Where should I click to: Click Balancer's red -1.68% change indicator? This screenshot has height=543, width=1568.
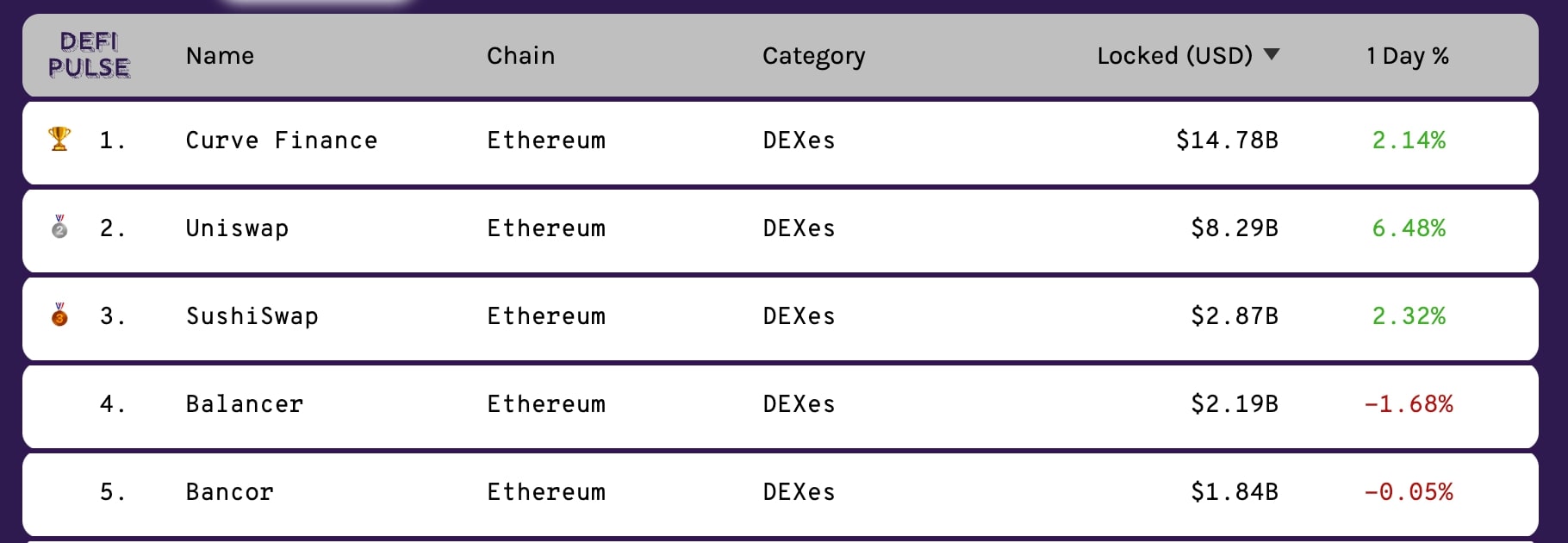coord(1407,403)
